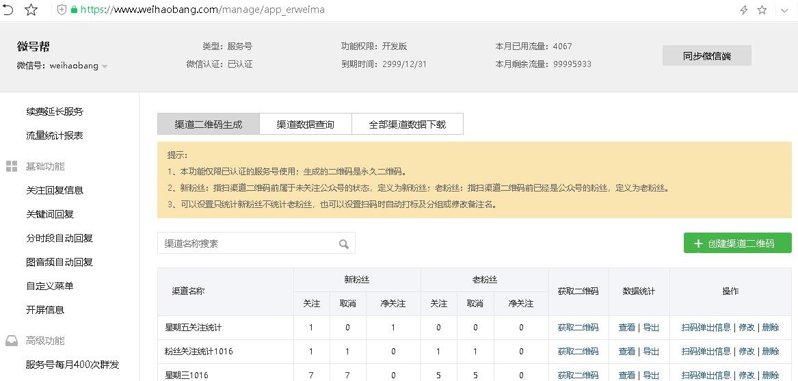Click the green padlock security icon
The height and width of the screenshot is (381, 798).
click(x=74, y=10)
